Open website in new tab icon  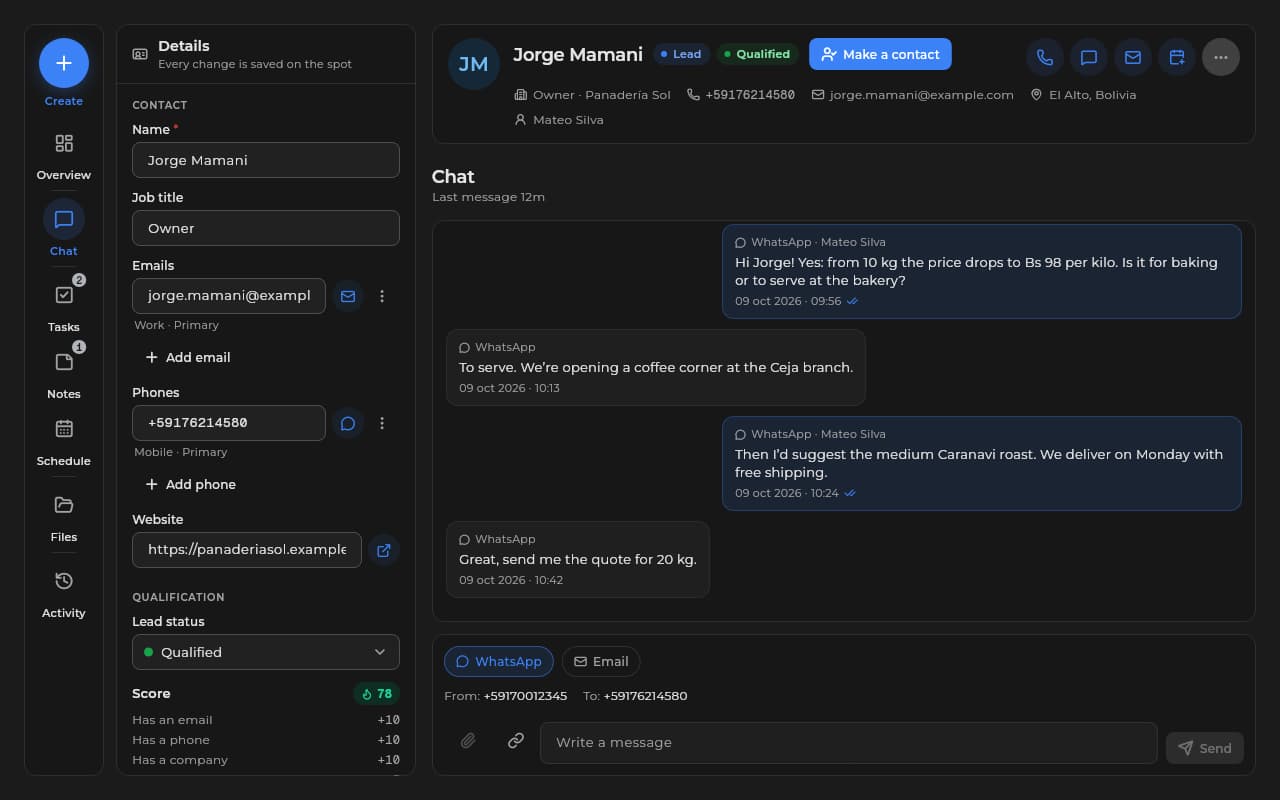(x=384, y=550)
